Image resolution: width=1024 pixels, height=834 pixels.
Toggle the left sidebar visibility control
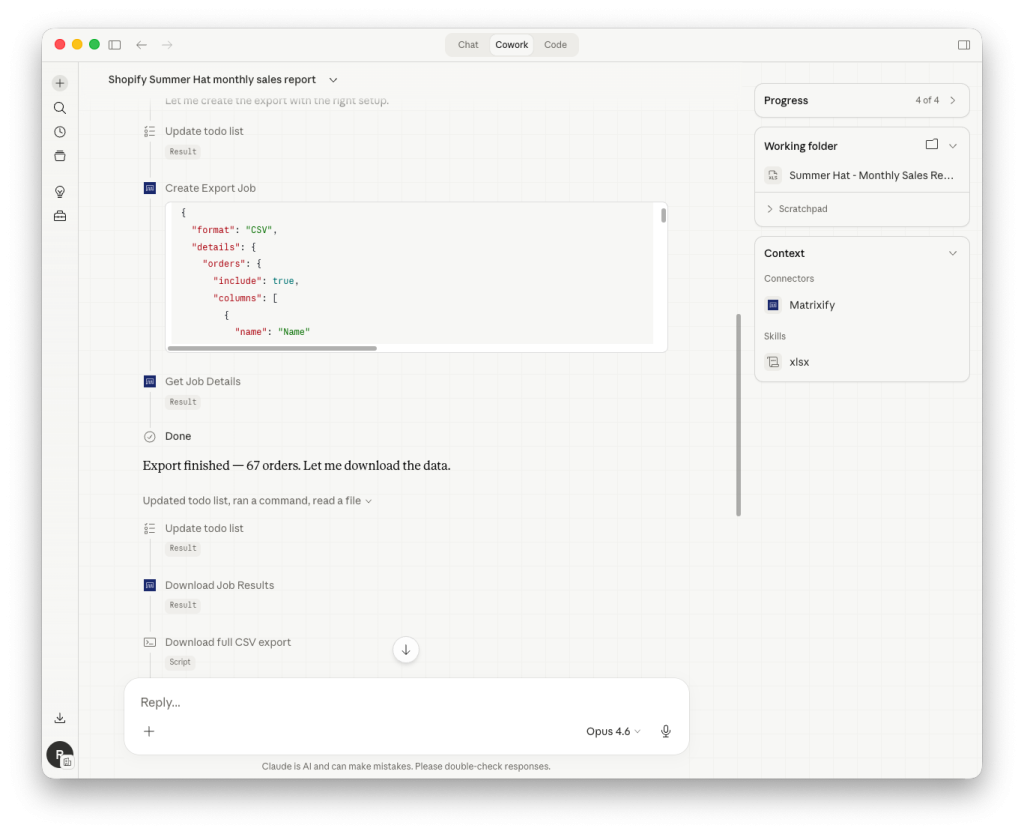[x=114, y=44]
